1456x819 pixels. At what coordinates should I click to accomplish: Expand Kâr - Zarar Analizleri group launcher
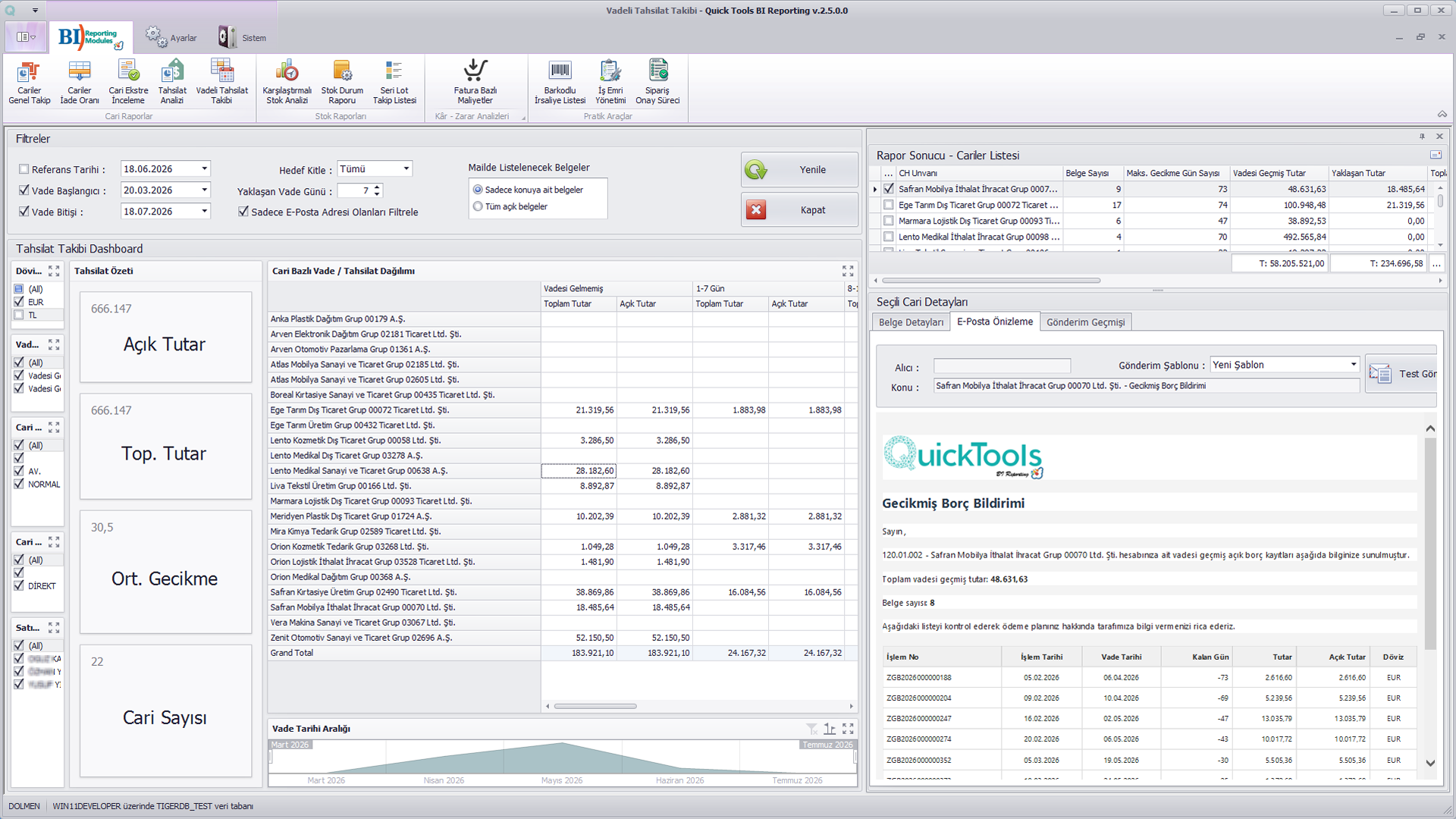[523, 118]
